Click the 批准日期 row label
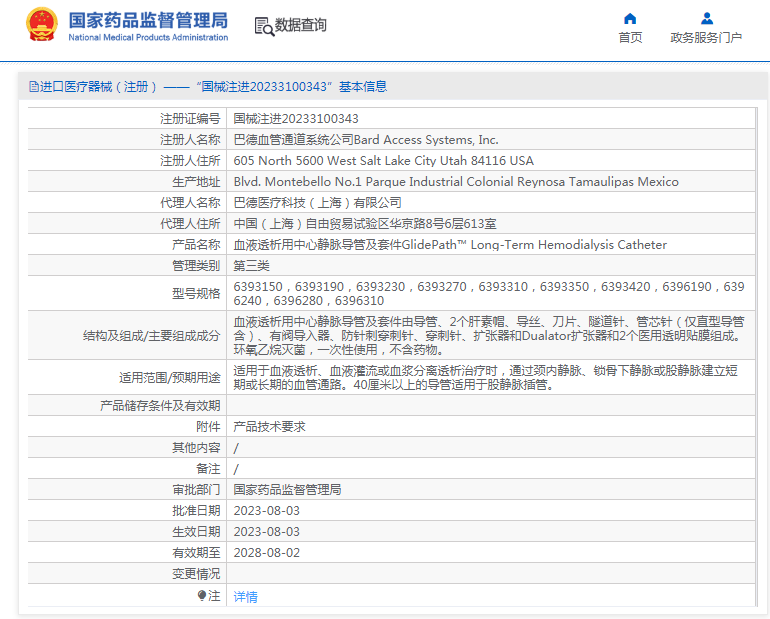Viewport: 770px width, 619px height. tap(196, 511)
